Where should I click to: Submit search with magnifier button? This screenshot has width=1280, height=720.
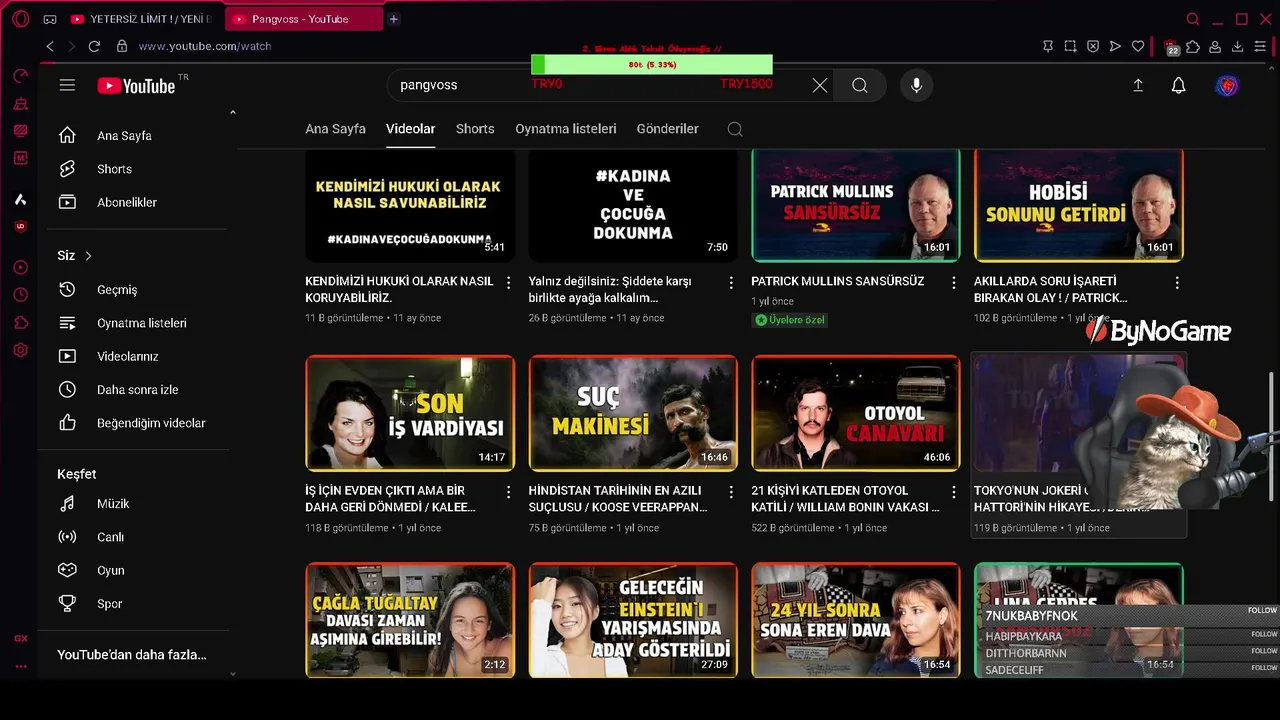pyautogui.click(x=860, y=86)
